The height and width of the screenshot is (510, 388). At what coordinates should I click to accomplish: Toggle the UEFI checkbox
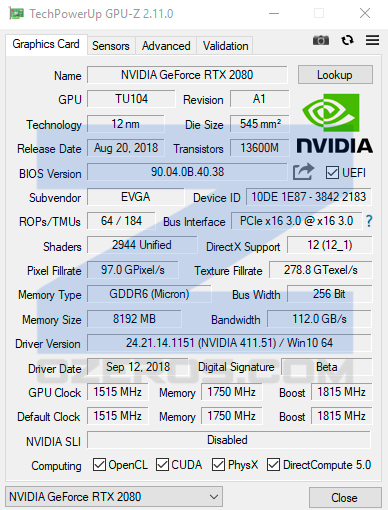(x=332, y=173)
